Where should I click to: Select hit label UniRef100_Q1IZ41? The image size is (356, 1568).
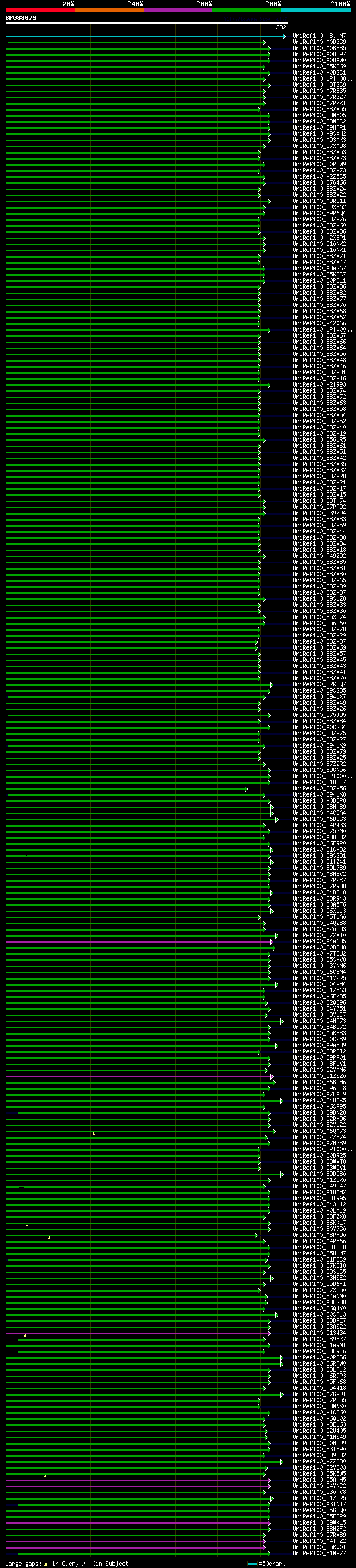[319, 862]
